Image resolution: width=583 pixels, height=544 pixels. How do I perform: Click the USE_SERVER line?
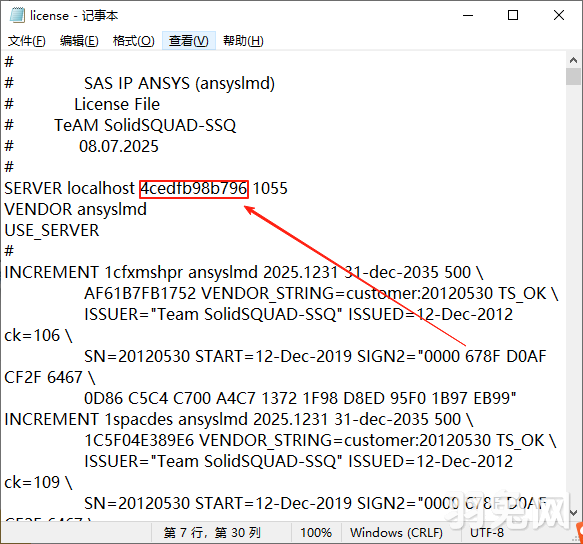pyautogui.click(x=52, y=231)
